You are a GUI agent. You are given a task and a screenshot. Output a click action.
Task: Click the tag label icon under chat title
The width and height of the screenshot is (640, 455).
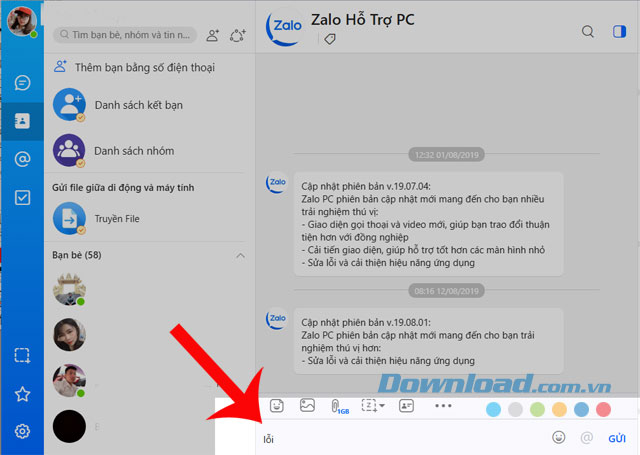[x=330, y=39]
